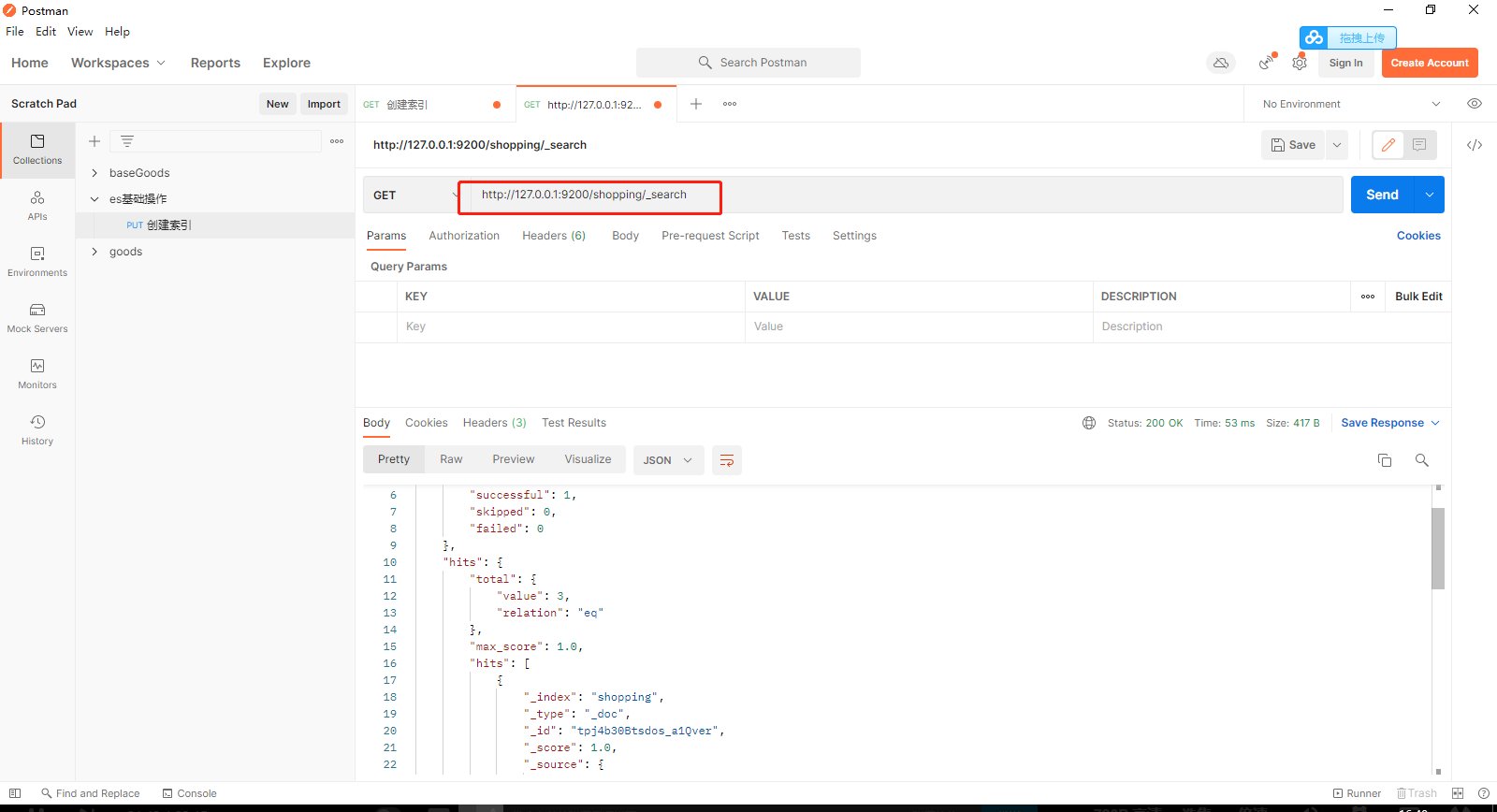Viewport: 1497px width, 812px height.
Task: Open the File menu
Action: coord(15,32)
